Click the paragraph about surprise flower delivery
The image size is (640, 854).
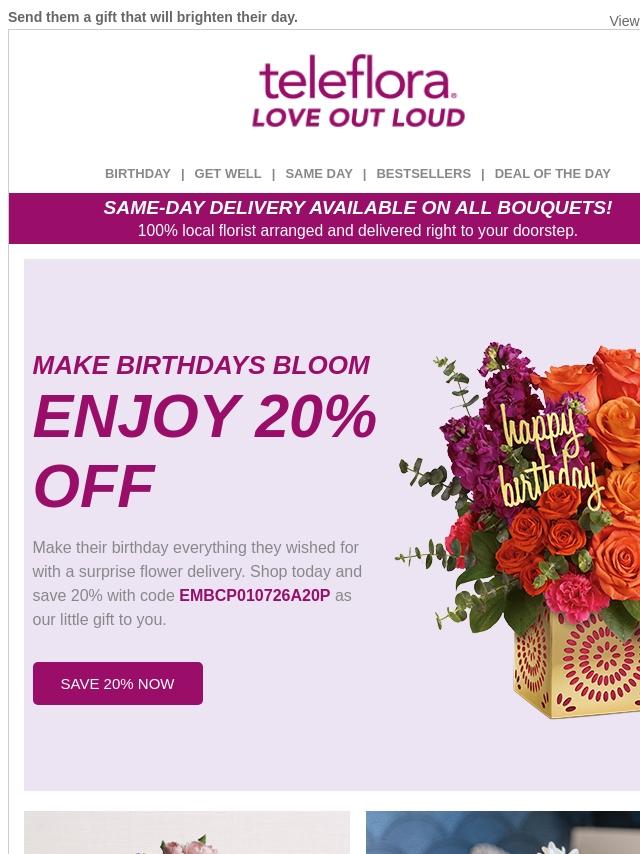196,583
